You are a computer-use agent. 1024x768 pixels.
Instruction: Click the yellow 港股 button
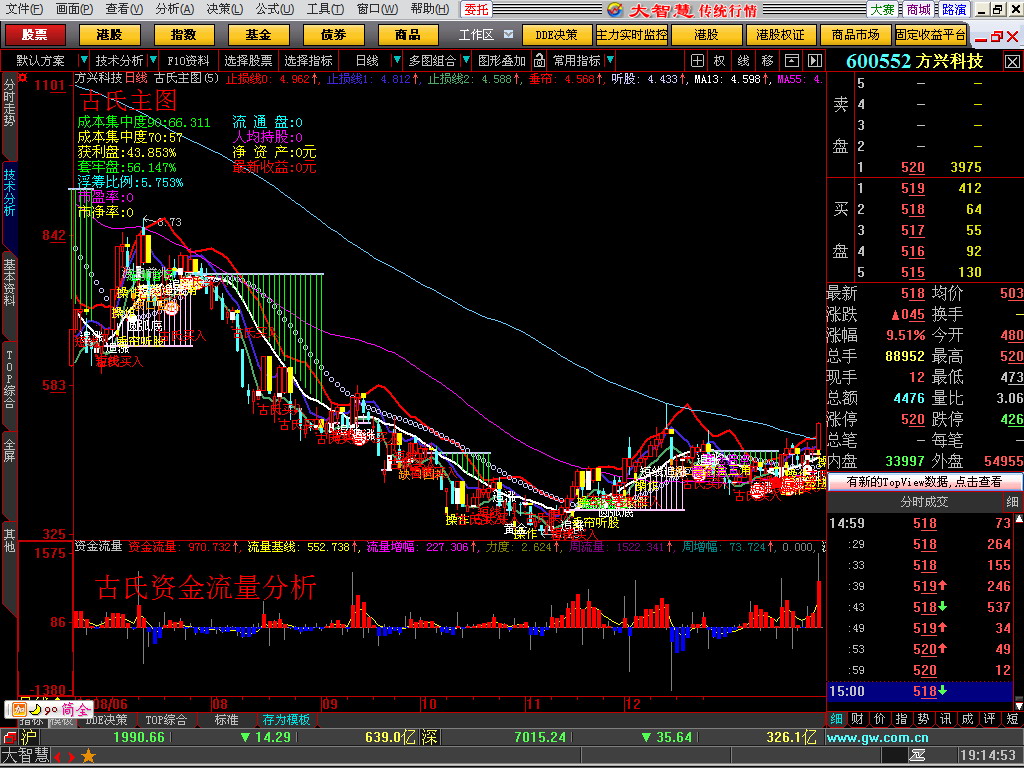109,35
